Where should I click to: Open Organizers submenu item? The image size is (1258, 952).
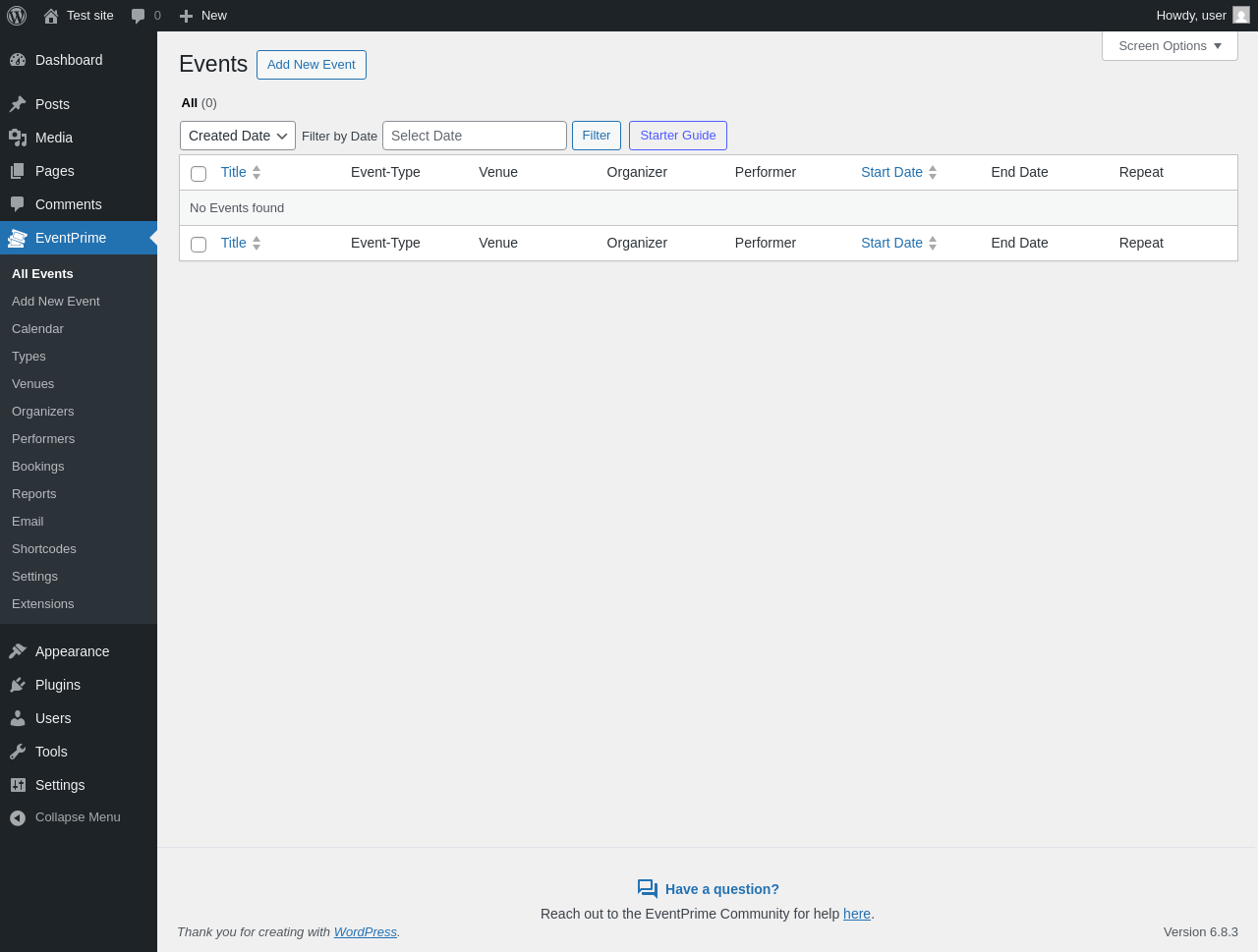click(42, 412)
